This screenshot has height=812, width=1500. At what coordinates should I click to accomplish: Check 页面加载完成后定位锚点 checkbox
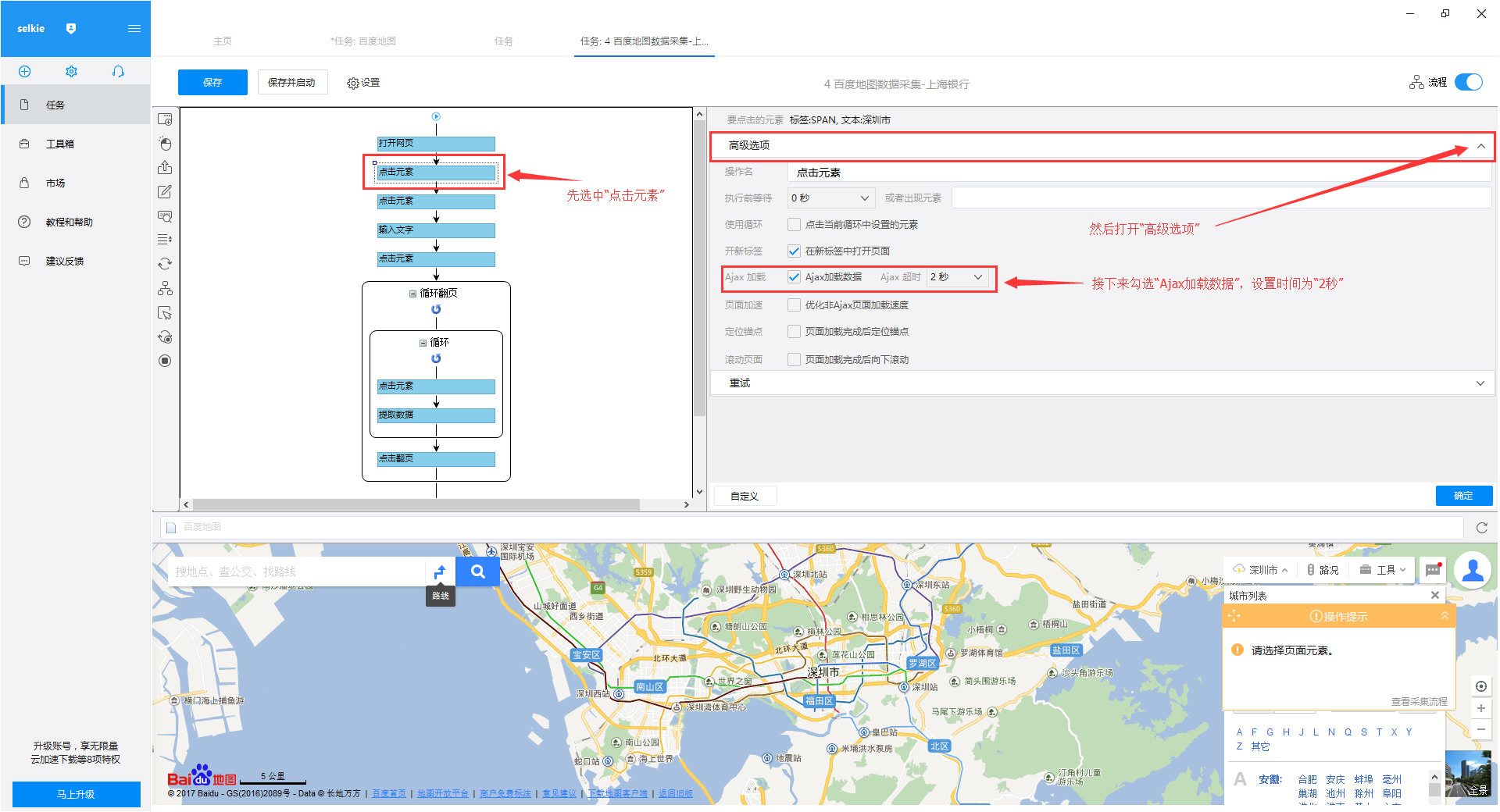coord(794,331)
